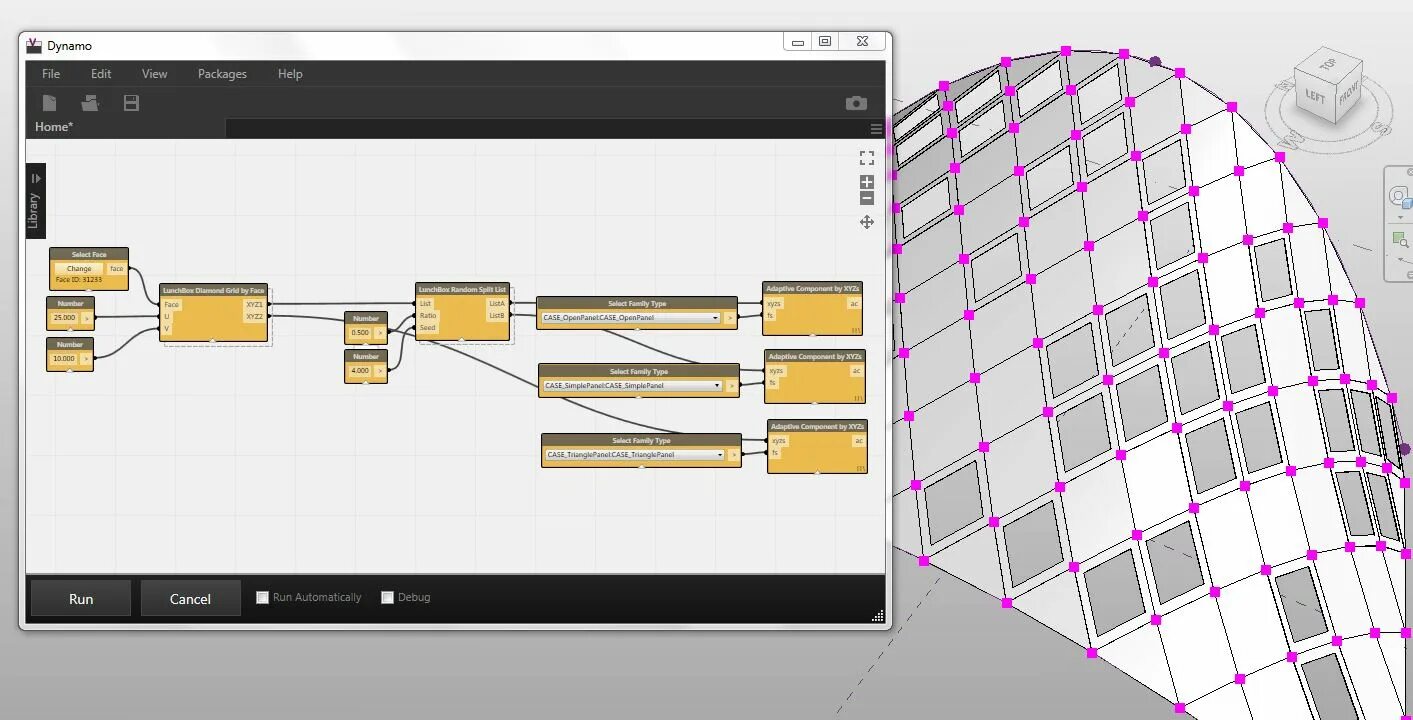Zoom out with the minus canvas icon
The height and width of the screenshot is (720, 1413).
(x=867, y=198)
